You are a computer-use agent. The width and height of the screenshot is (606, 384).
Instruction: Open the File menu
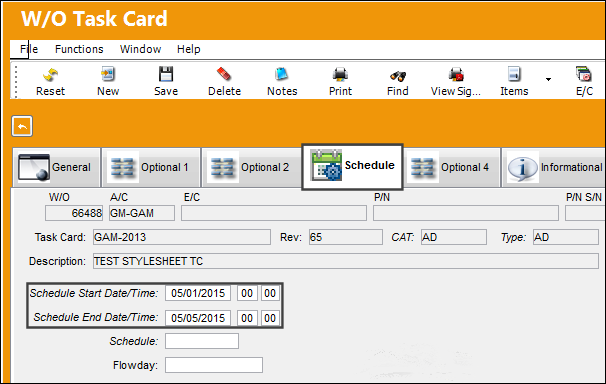coord(29,49)
